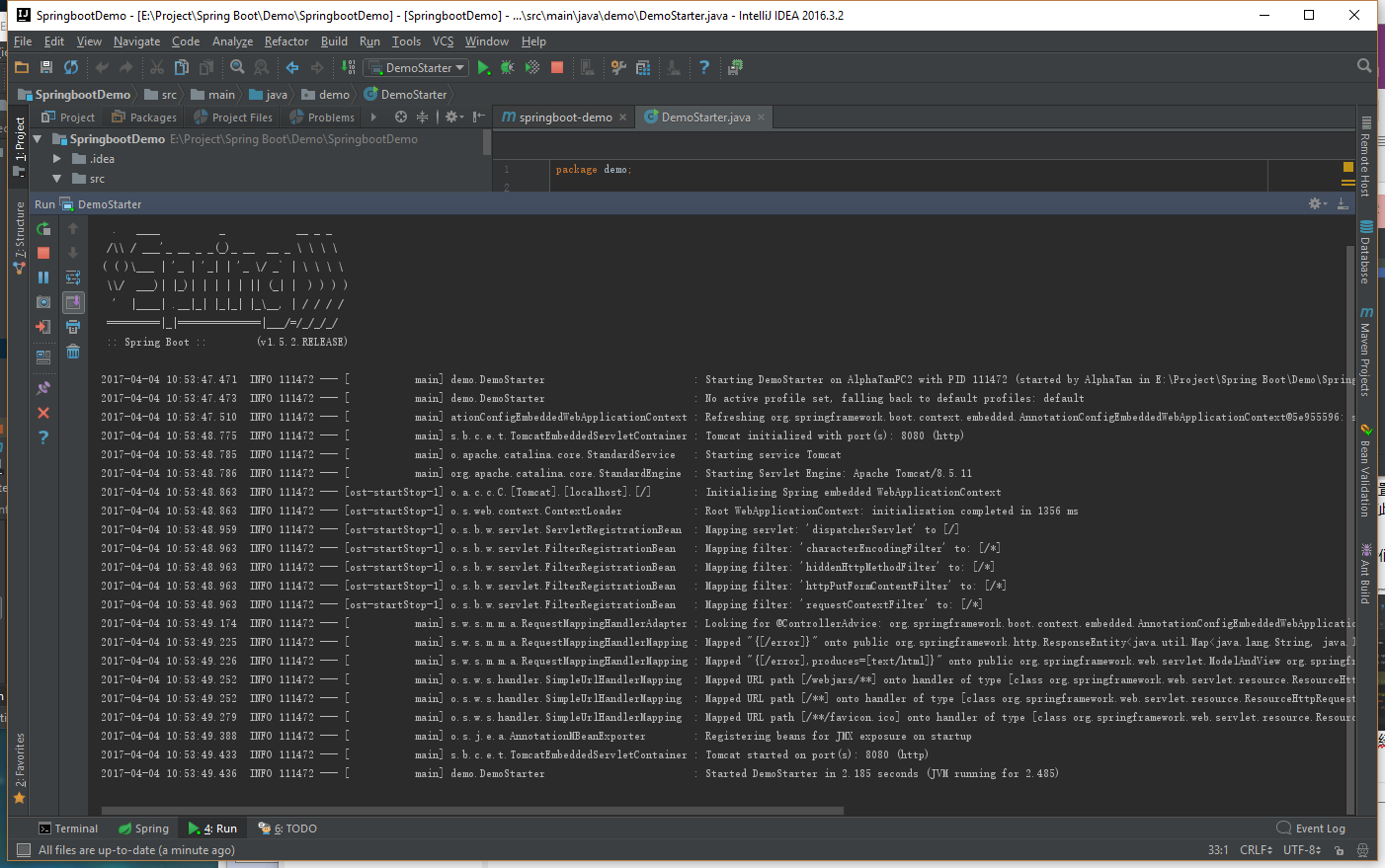Open the Spring tool window

coord(143,829)
